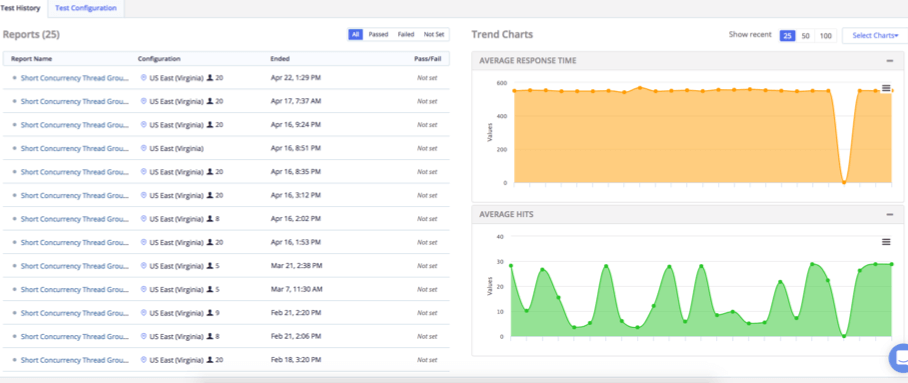This screenshot has height=383, width=908.
Task: Click user icon in Feb 21, 2:06 PM row
Action: tap(210, 336)
